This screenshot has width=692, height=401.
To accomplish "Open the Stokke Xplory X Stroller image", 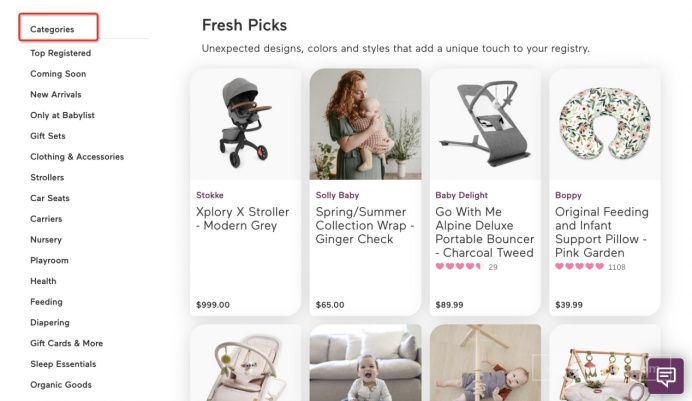I will pos(245,124).
